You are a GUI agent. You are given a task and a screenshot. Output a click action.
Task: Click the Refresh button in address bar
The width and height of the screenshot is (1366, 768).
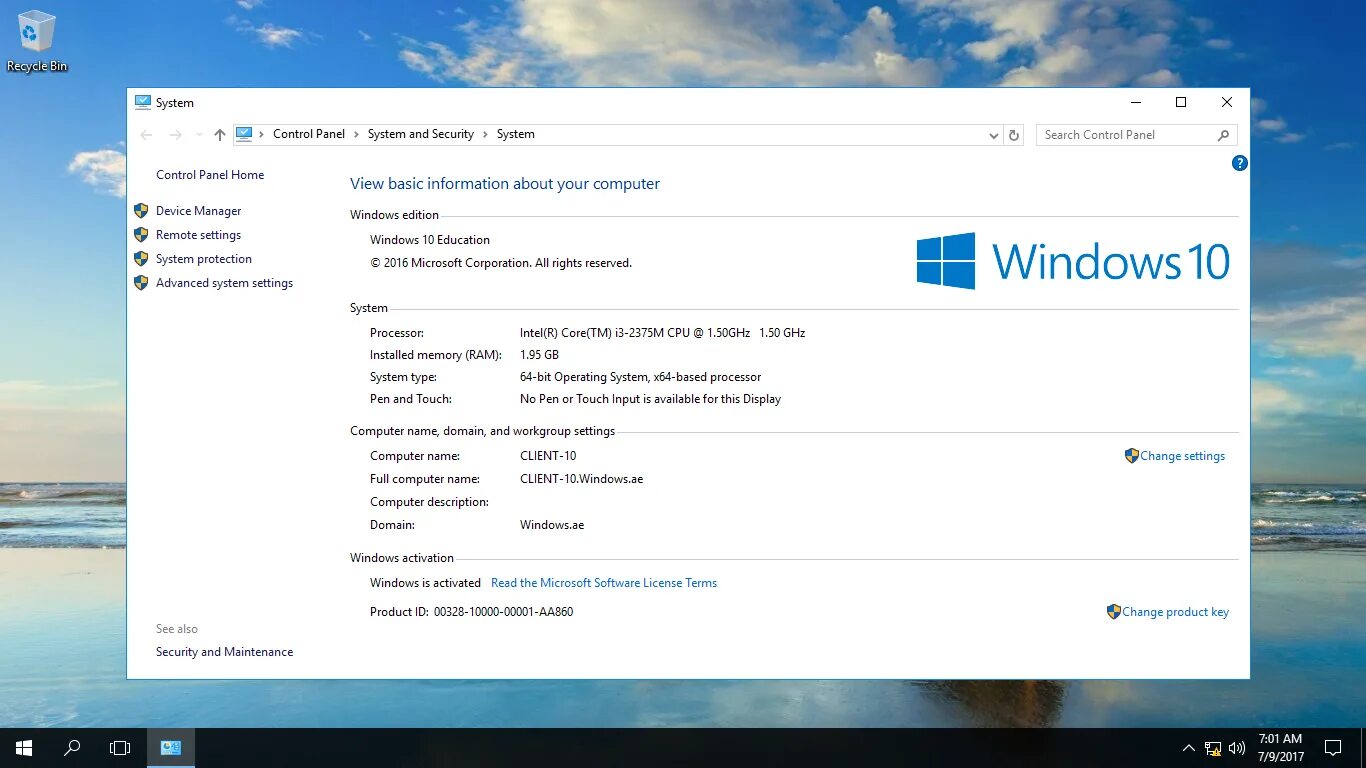click(x=1014, y=135)
